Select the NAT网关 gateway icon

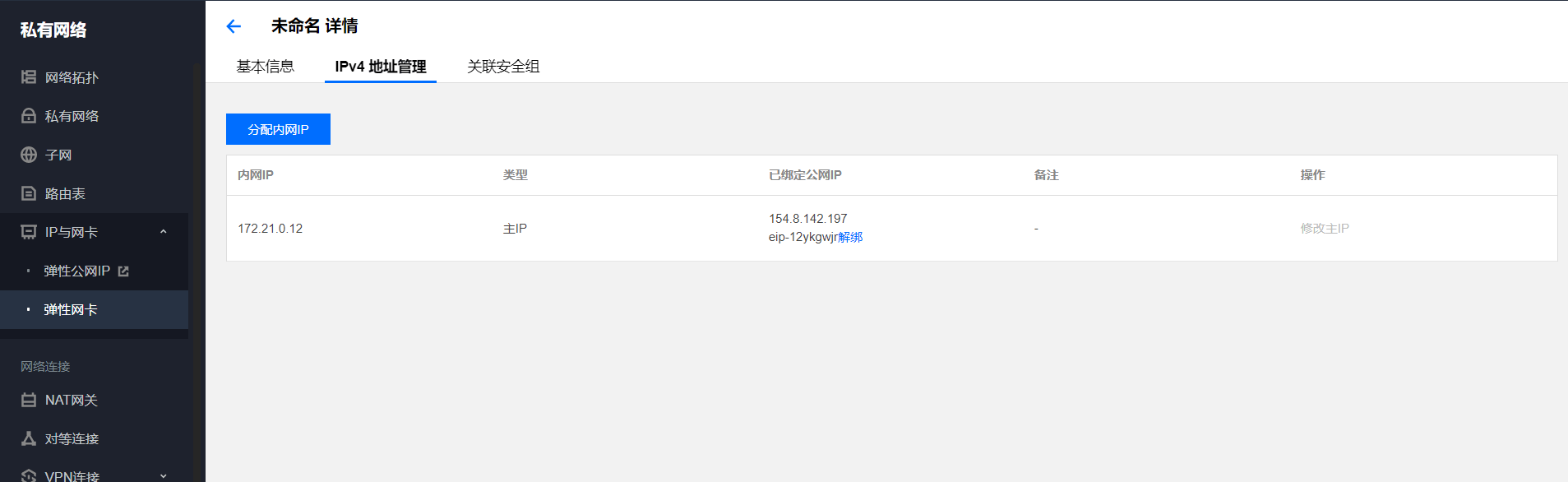pos(29,400)
